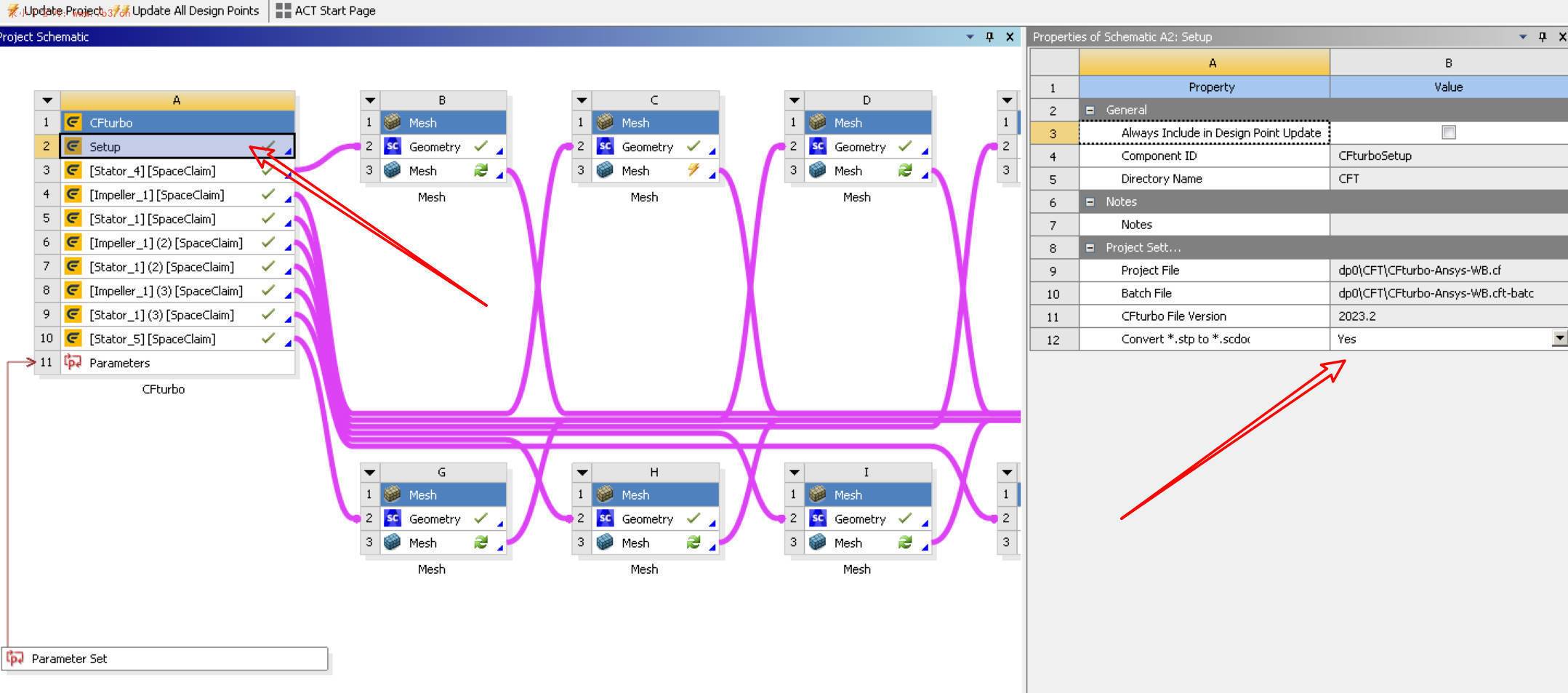Image resolution: width=1568 pixels, height=693 pixels.
Task: Click the Notes value field
Action: point(1447,225)
